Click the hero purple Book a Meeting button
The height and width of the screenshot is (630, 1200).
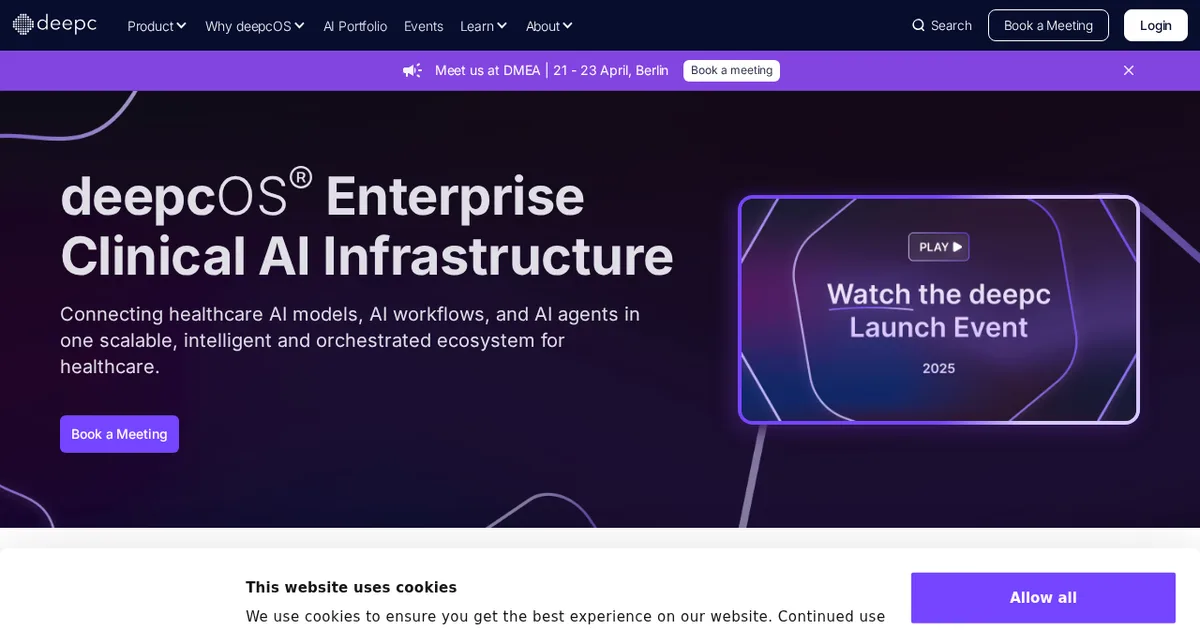119,434
